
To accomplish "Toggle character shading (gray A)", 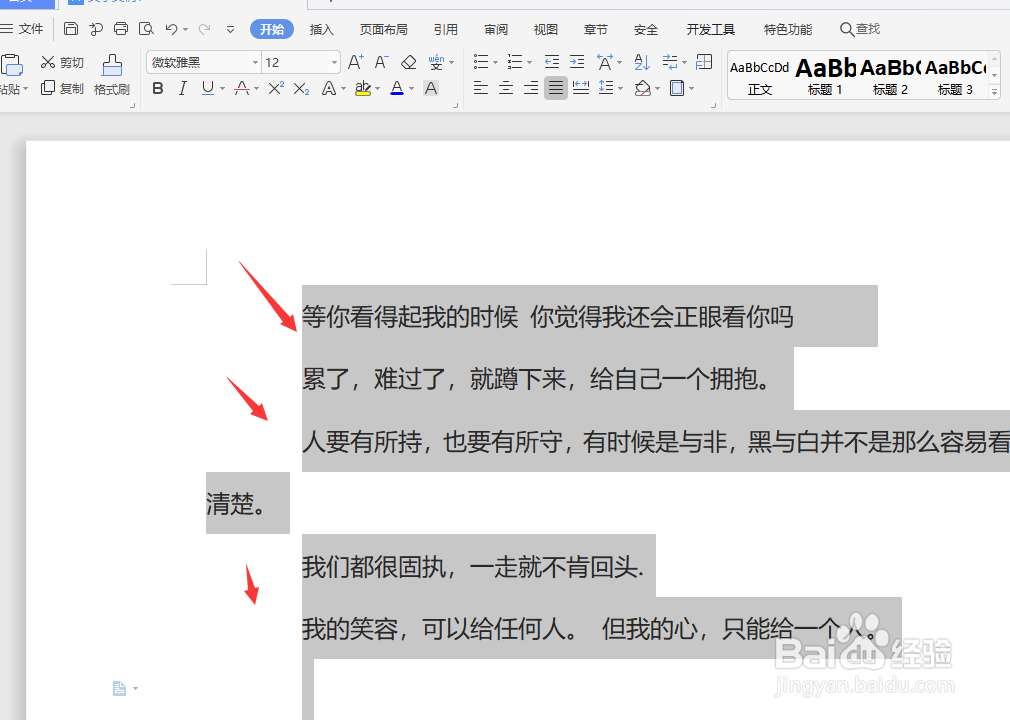I will point(431,88).
